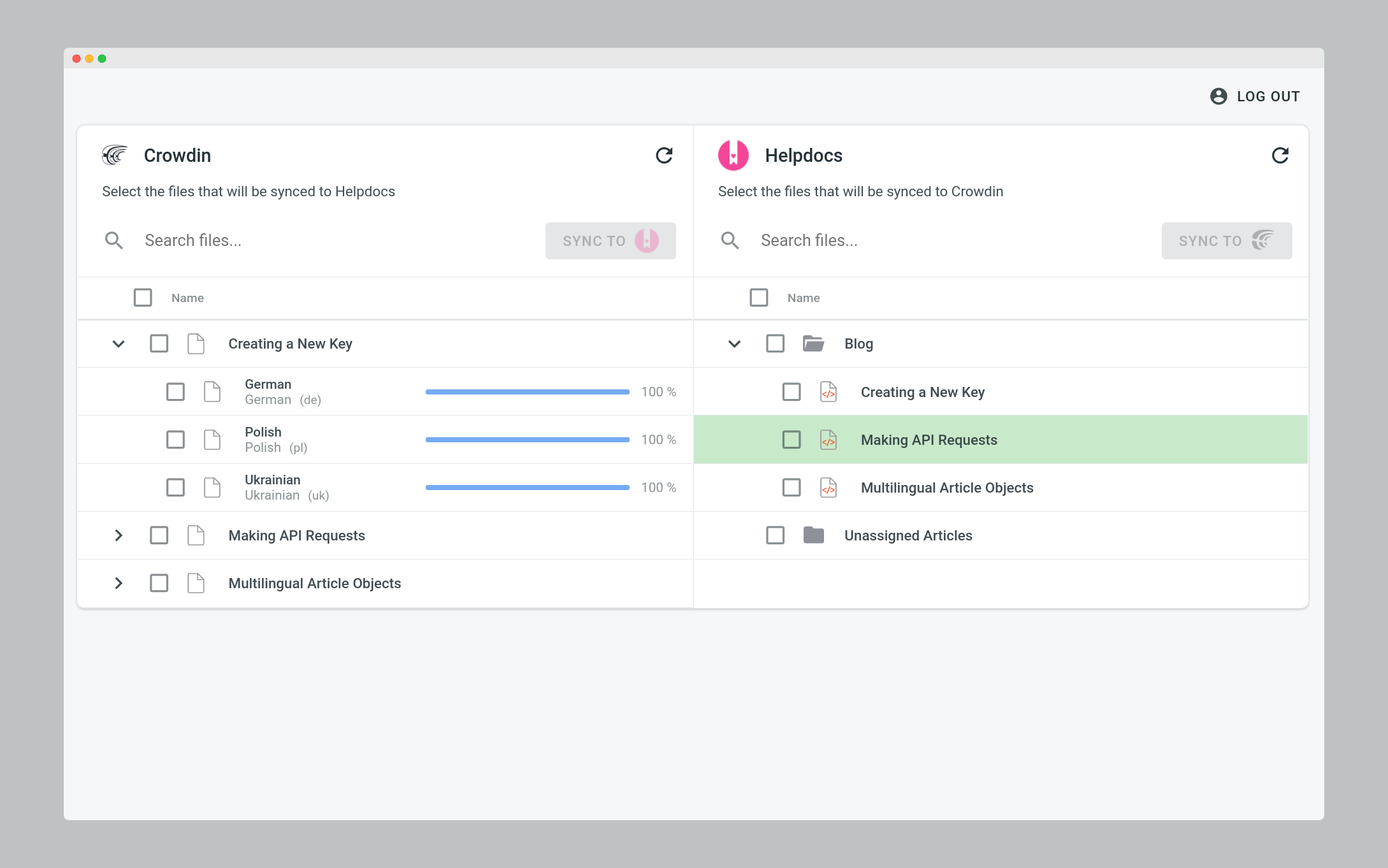Collapse the Blog folder
The height and width of the screenshot is (868, 1388).
point(735,344)
